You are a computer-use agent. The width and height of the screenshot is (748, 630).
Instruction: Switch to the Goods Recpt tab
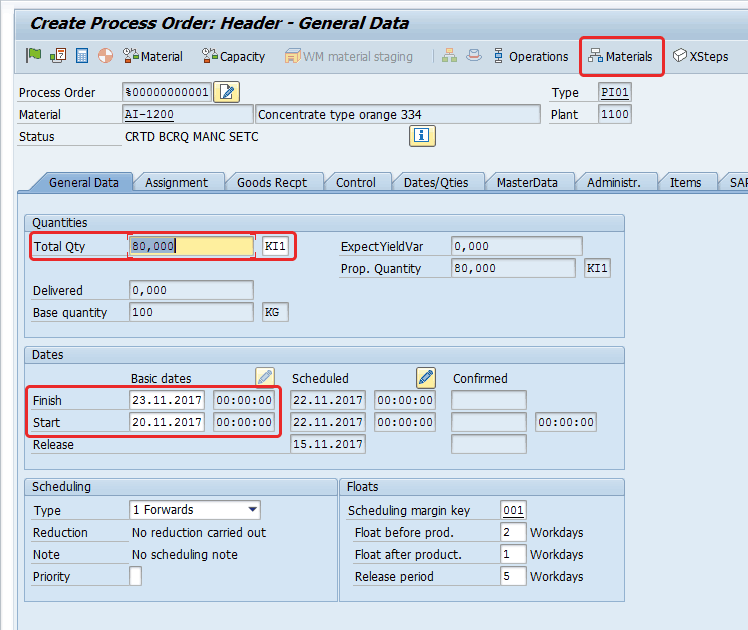[x=272, y=182]
